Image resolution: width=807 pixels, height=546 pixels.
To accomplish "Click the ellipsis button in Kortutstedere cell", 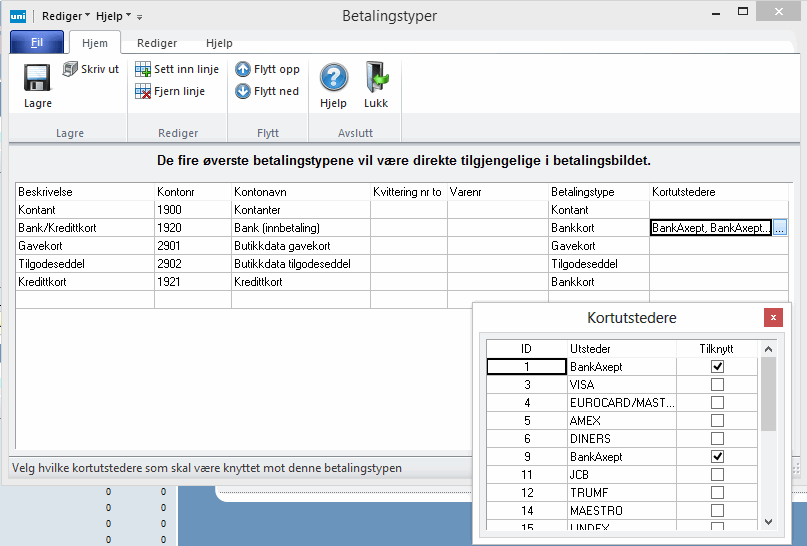I will click(780, 228).
